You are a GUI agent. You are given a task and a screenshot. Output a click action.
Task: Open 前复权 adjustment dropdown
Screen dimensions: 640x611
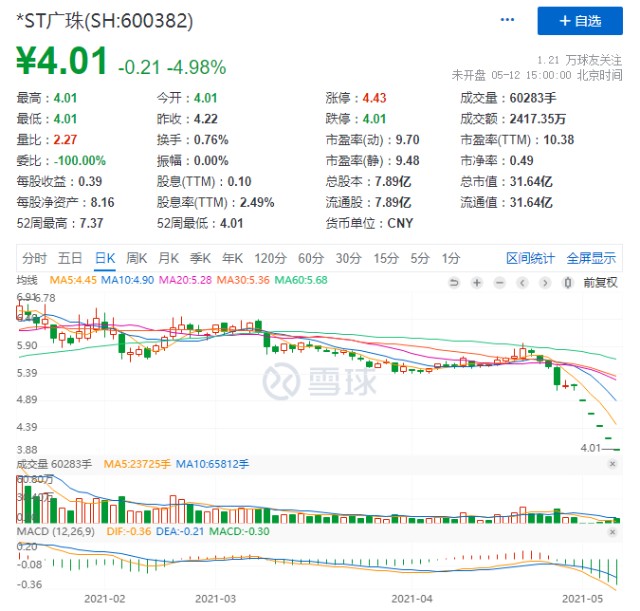tap(600, 282)
